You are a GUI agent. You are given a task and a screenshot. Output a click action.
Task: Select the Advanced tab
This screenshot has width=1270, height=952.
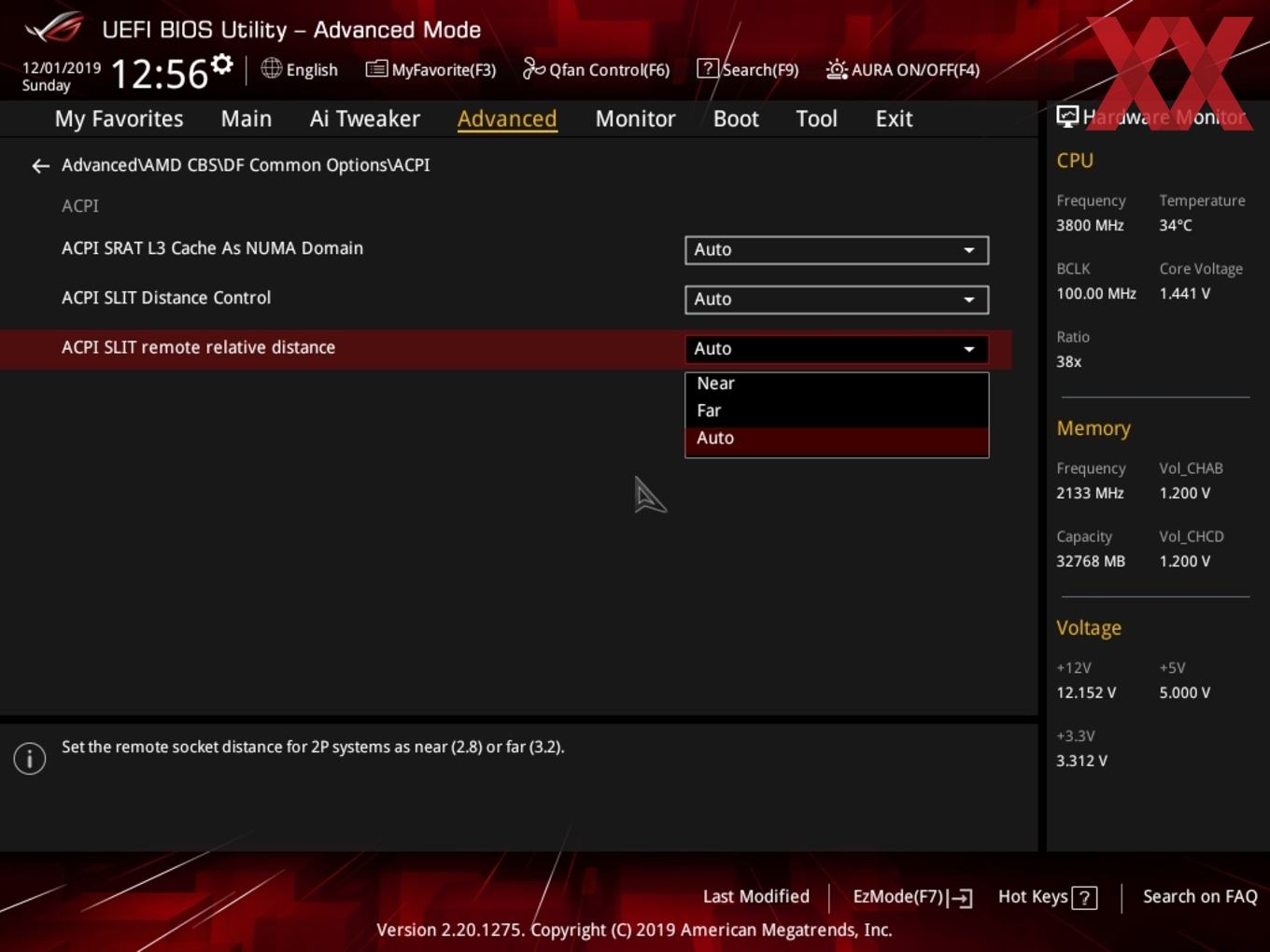tap(507, 119)
